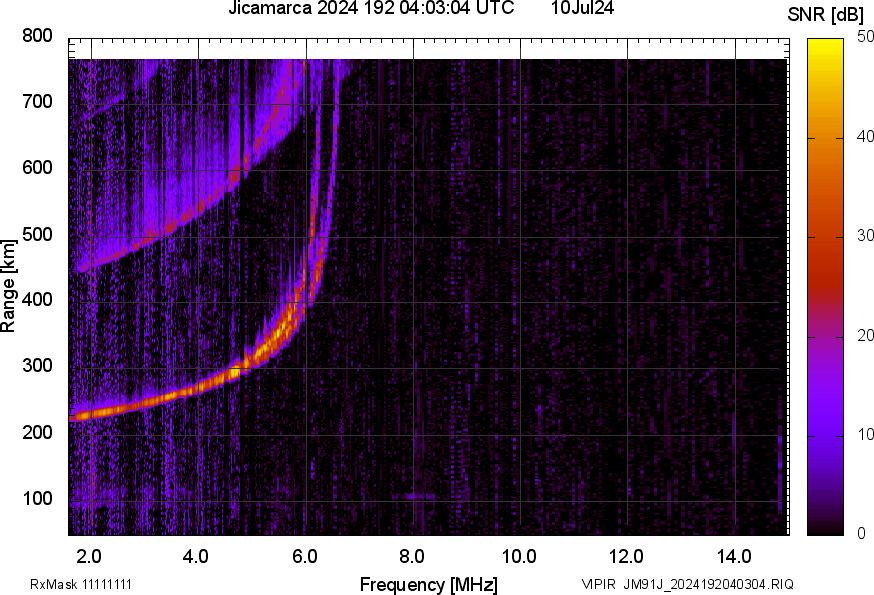Click the faint echo near 8 MHz at 100 km

coord(413,496)
